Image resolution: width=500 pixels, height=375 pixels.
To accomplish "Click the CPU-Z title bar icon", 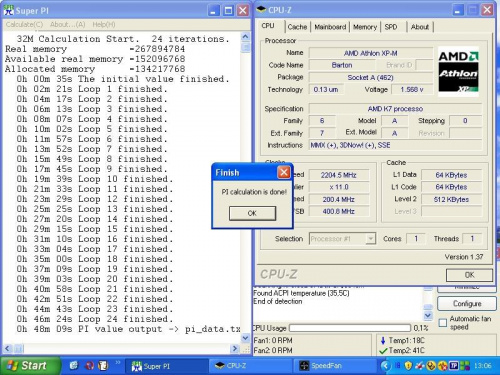I will [261, 10].
